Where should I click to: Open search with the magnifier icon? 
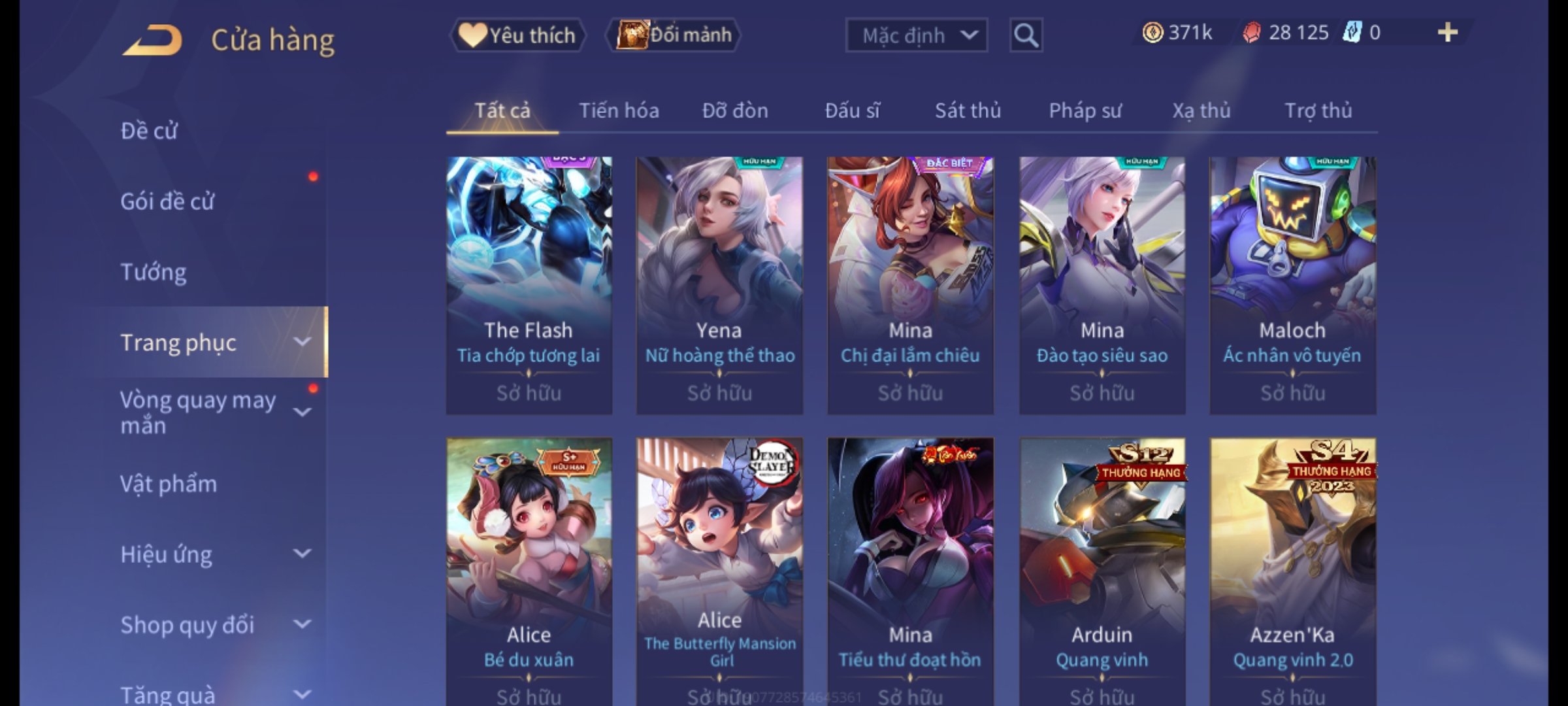point(1026,35)
